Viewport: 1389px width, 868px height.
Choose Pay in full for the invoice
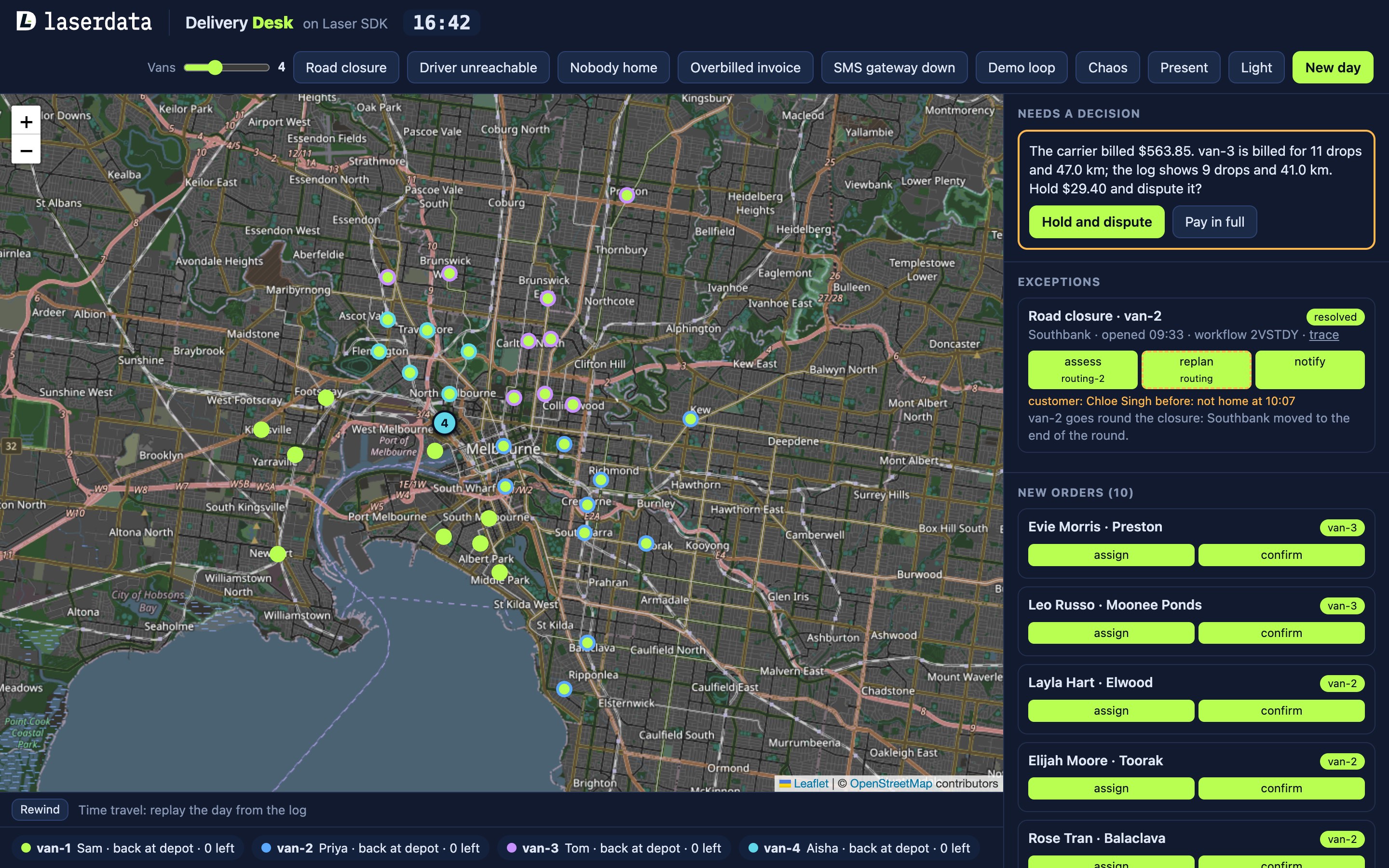tap(1214, 222)
